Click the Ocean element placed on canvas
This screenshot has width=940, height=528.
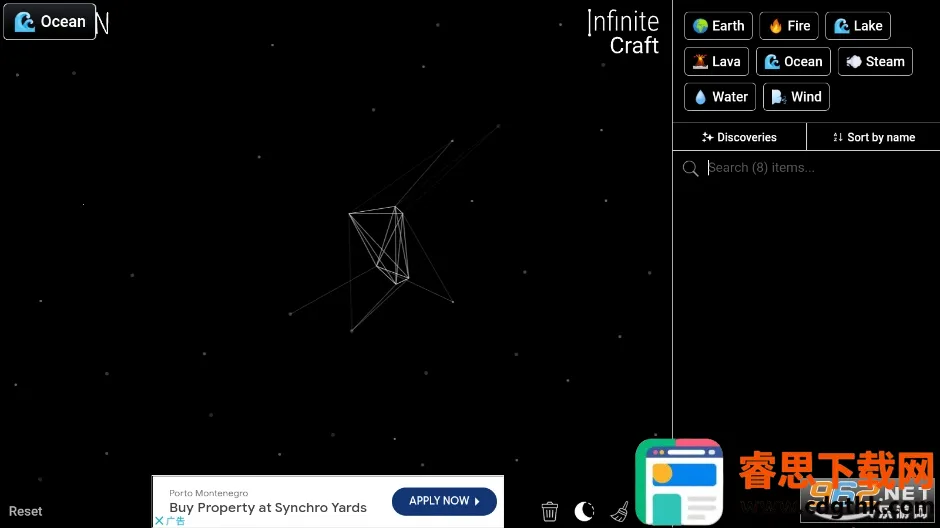(x=50, y=21)
